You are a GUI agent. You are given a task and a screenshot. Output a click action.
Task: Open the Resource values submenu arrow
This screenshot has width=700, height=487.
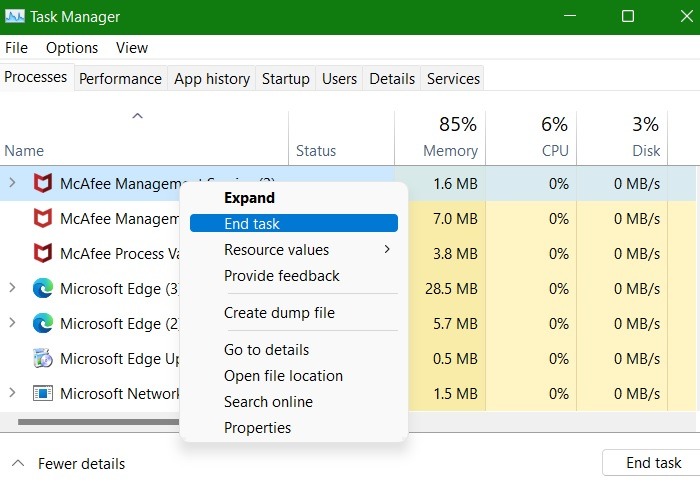[x=387, y=249]
